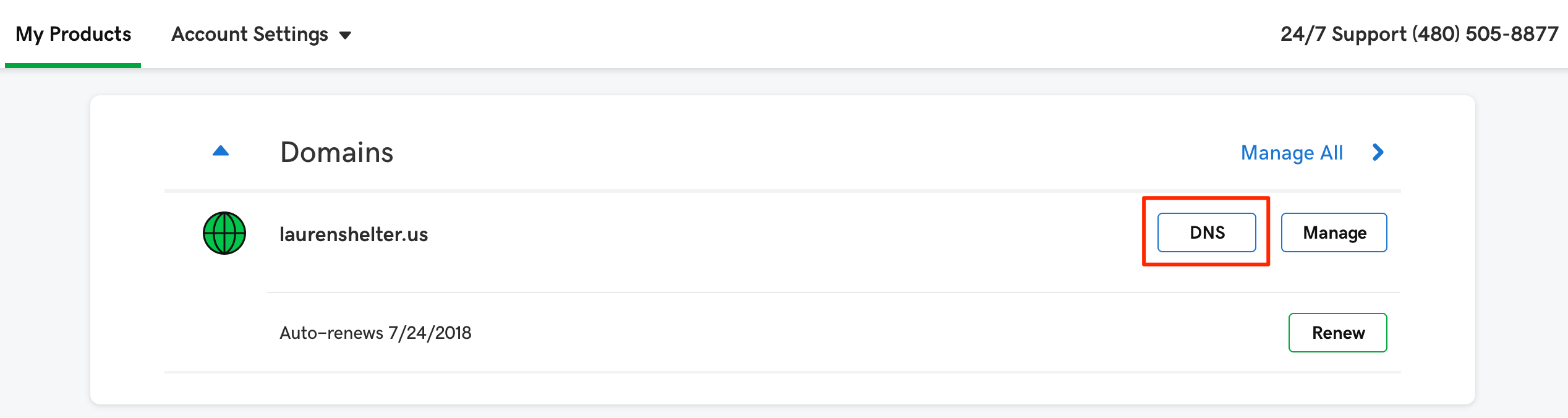Click the Manage button for the domain
The image size is (1568, 418).
tap(1334, 232)
